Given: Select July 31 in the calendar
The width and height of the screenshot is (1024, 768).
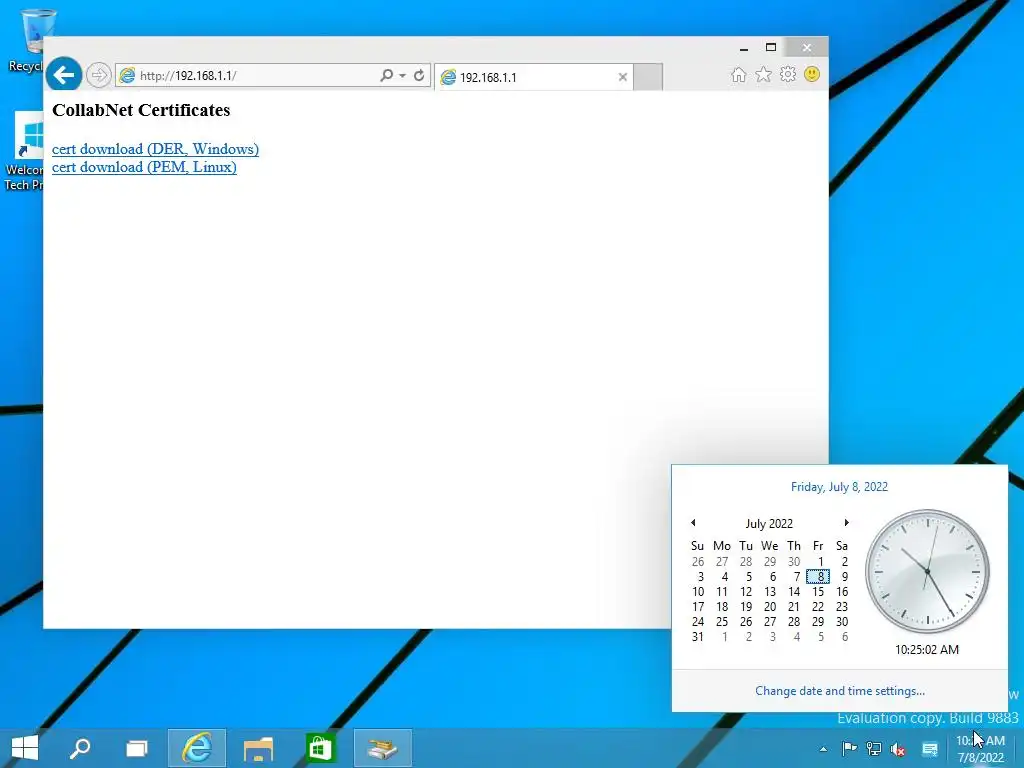Looking at the screenshot, I should pyautogui.click(x=697, y=637).
